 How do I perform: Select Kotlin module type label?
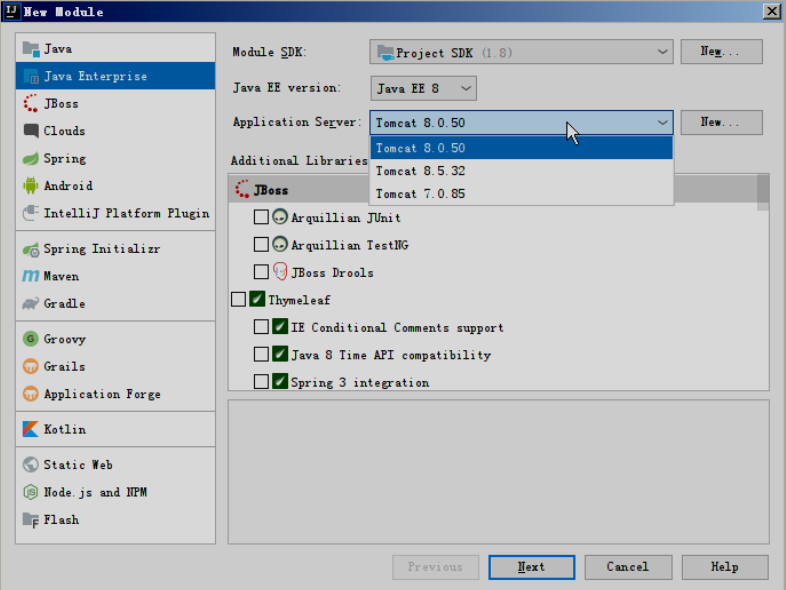(x=65, y=430)
